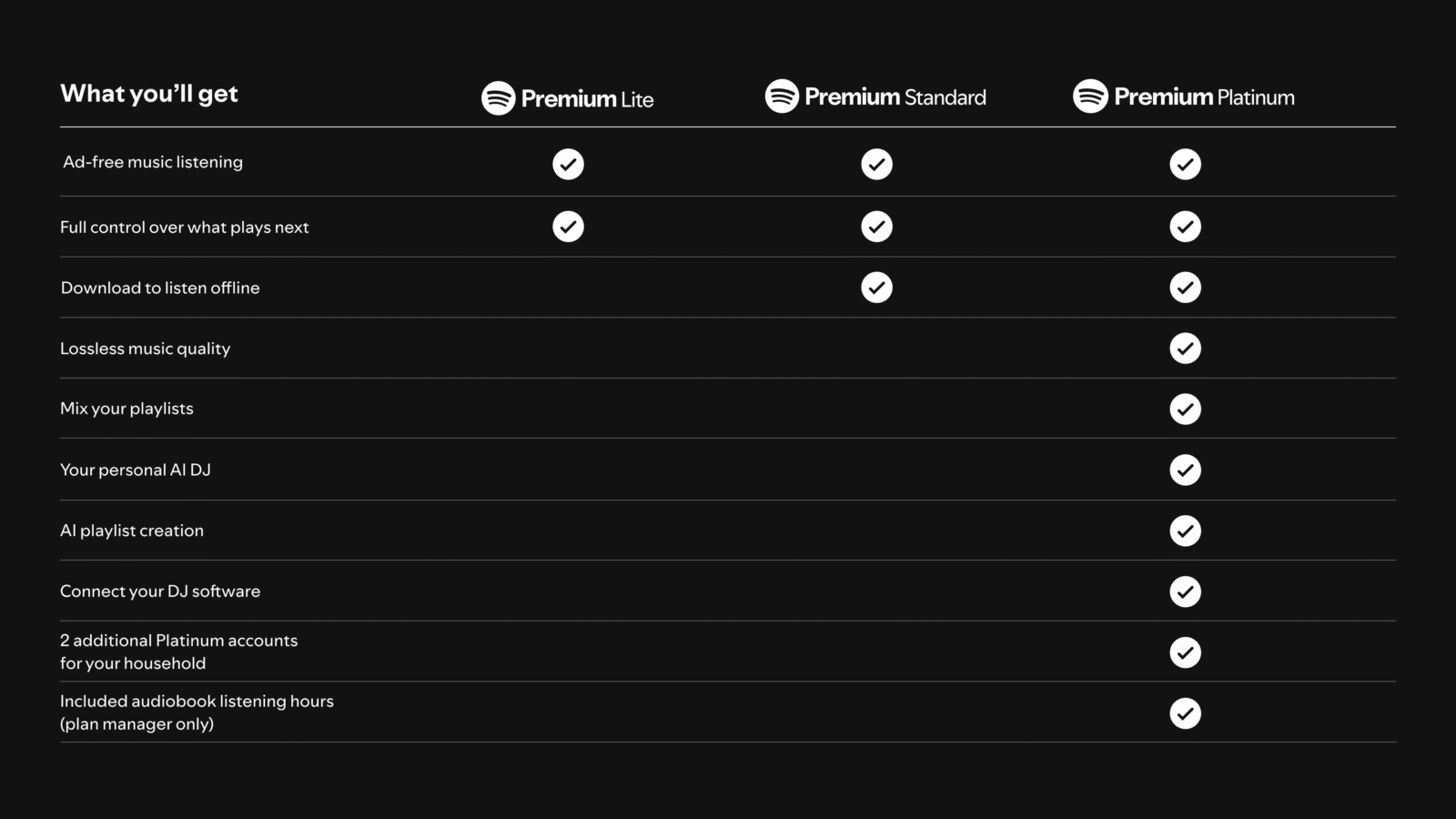Click Lite checkmark for ad-free music listening
Viewport: 1456px width, 819px height.
click(568, 164)
